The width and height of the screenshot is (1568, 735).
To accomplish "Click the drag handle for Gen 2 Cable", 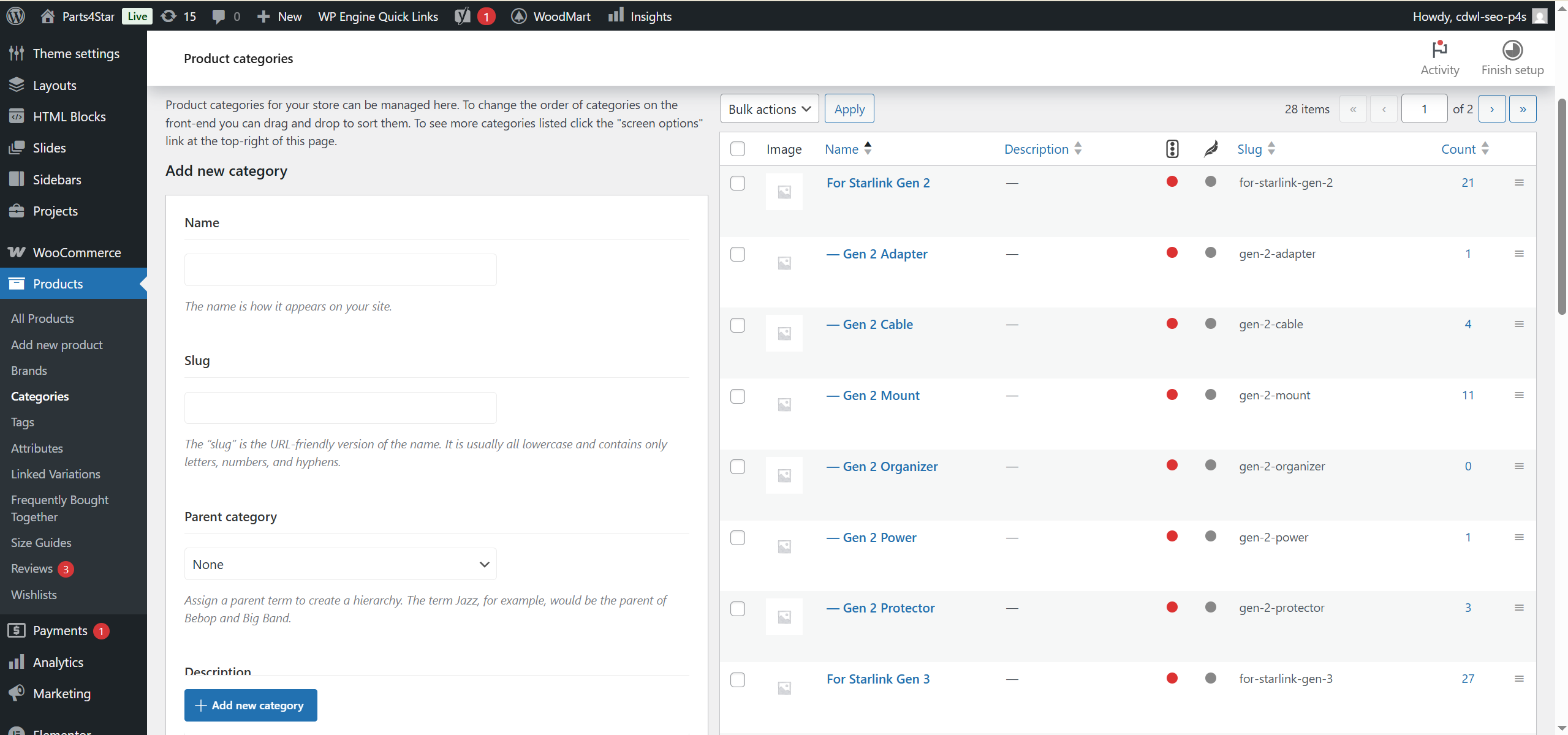I will pyautogui.click(x=1519, y=324).
